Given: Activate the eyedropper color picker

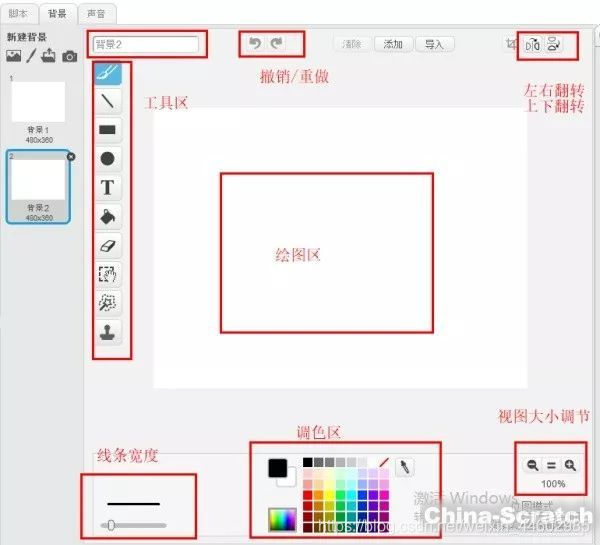Looking at the screenshot, I should click(404, 467).
